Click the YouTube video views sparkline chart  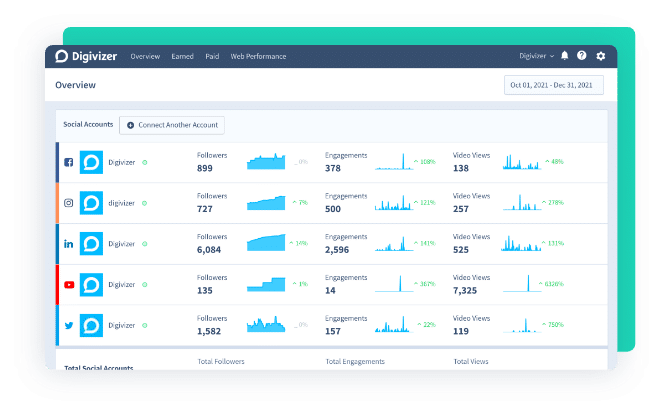coord(520,284)
